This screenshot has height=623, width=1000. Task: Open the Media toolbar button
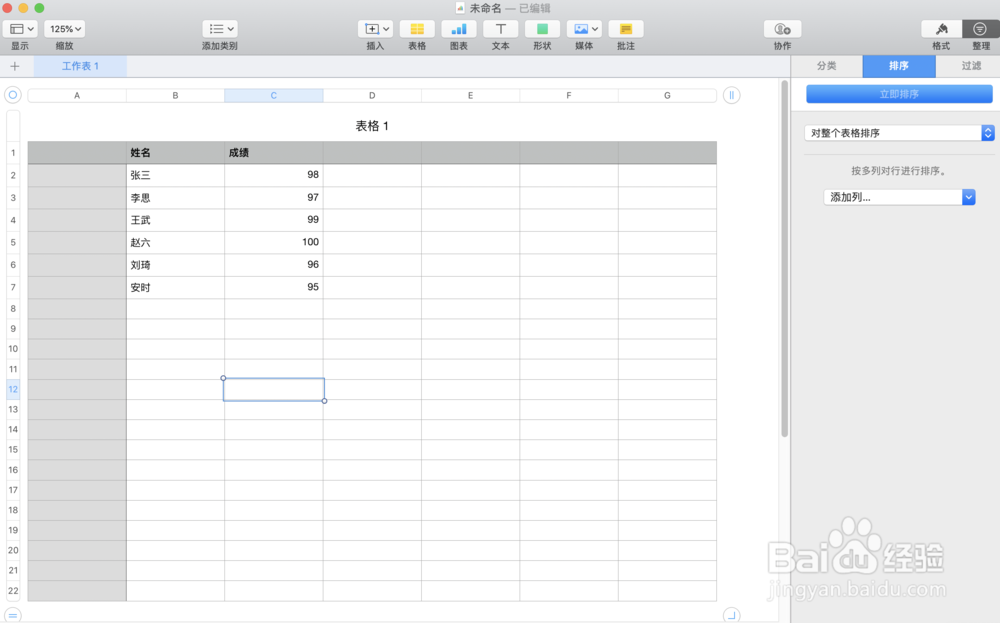point(584,29)
